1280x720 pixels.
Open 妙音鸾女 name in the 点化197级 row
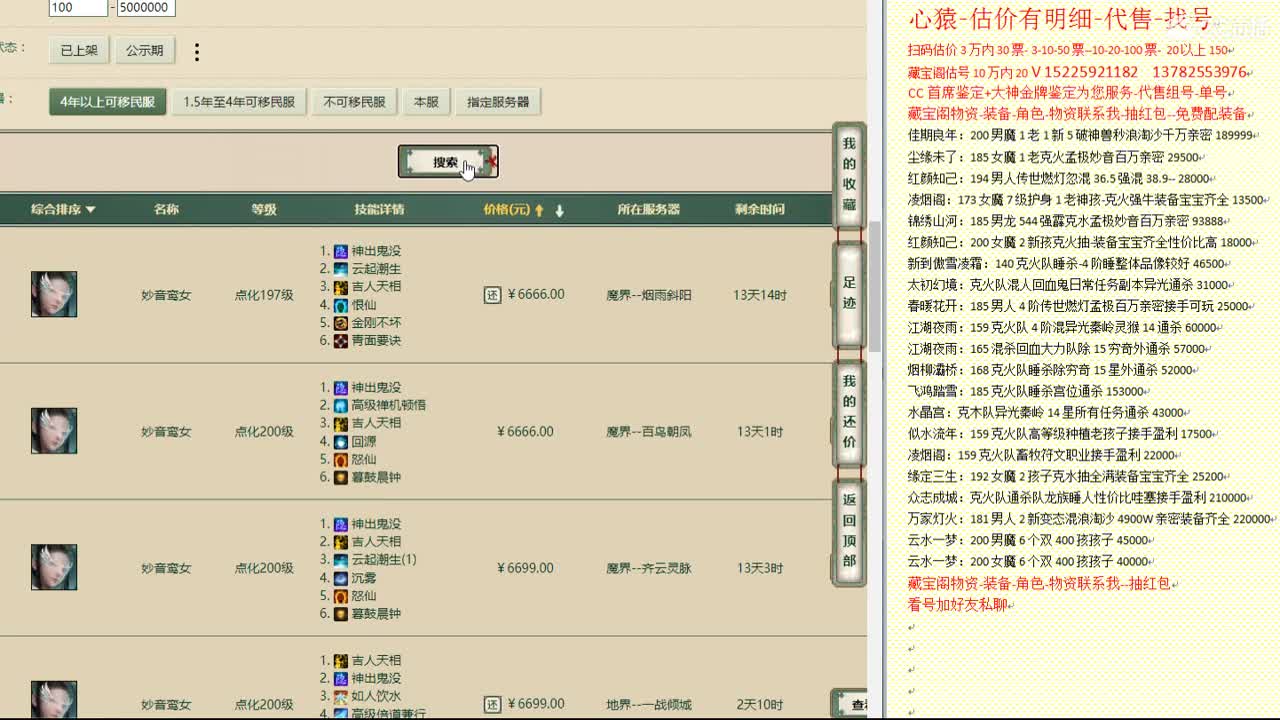166,295
